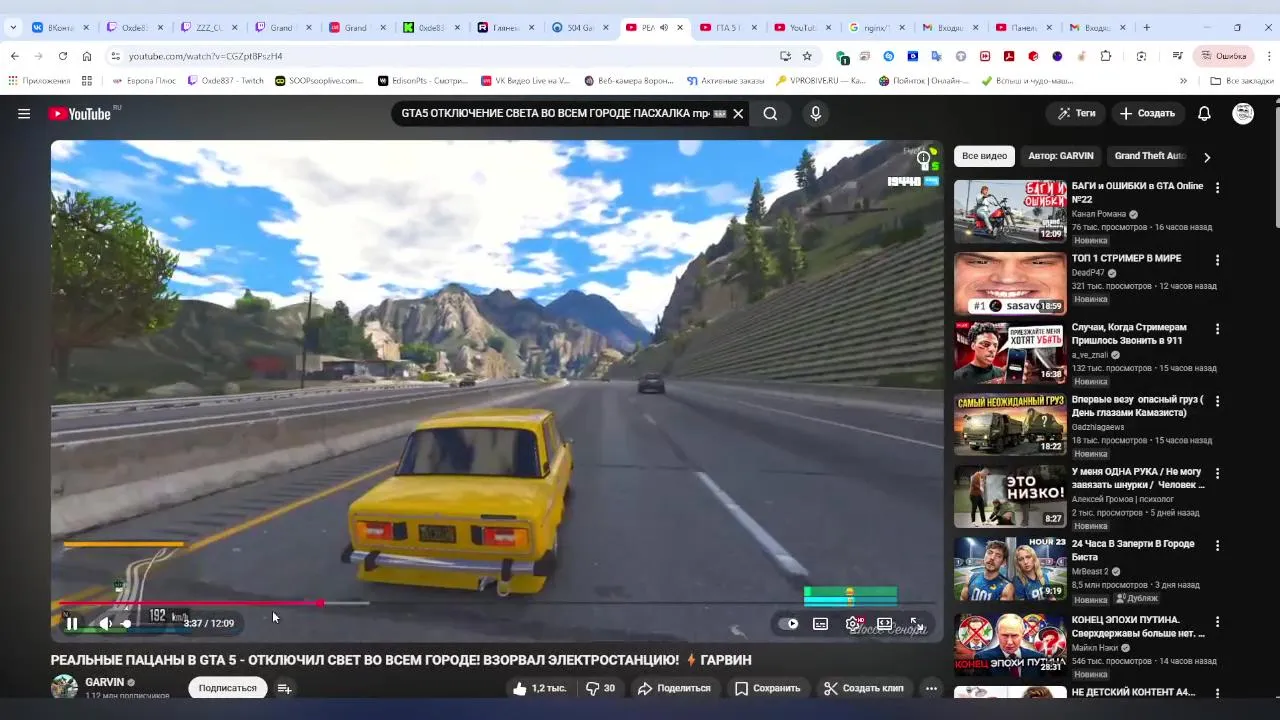
Task: Share video via Поделиться
Action: tap(674, 688)
